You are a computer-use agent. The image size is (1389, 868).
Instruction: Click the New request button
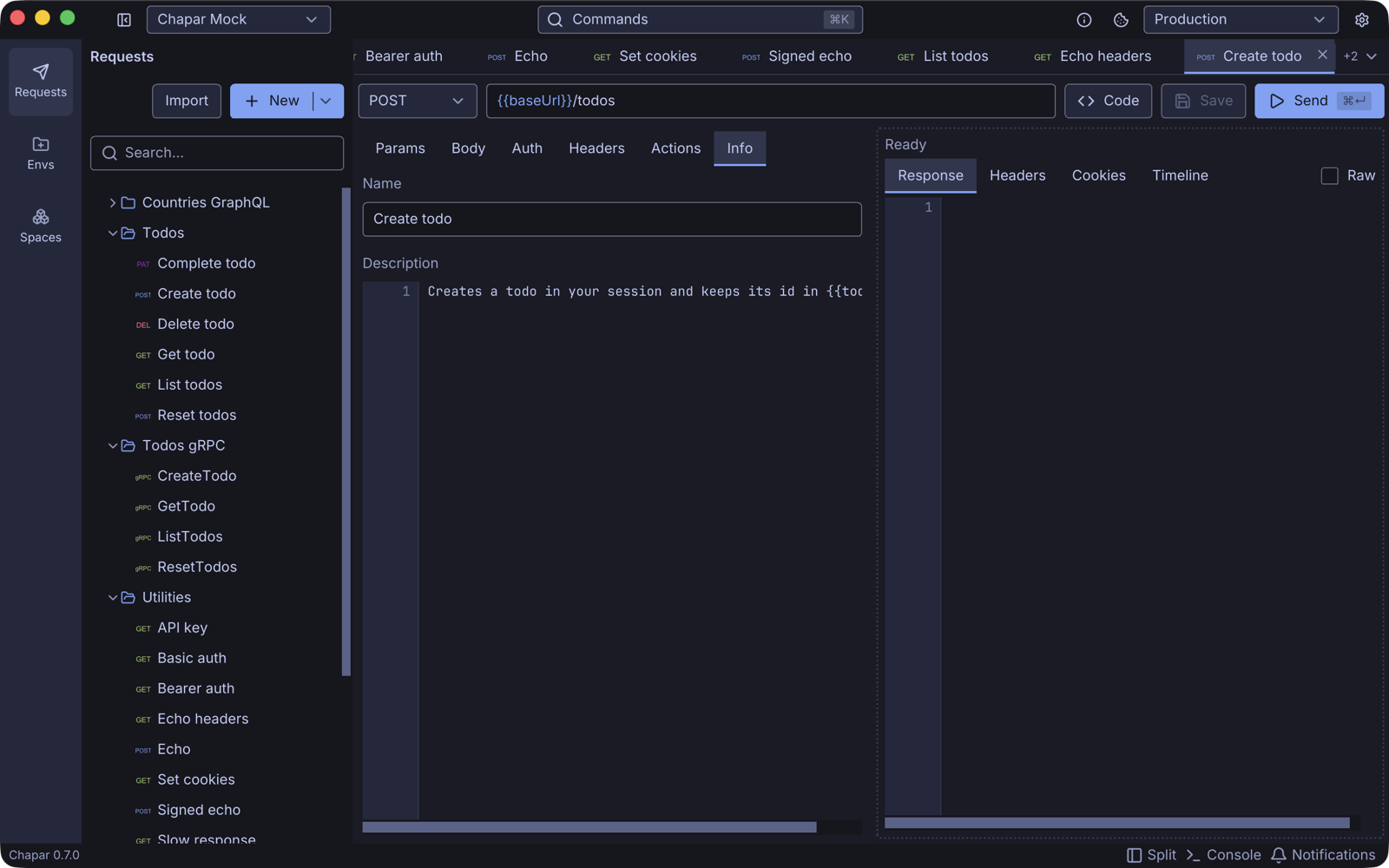pos(272,101)
